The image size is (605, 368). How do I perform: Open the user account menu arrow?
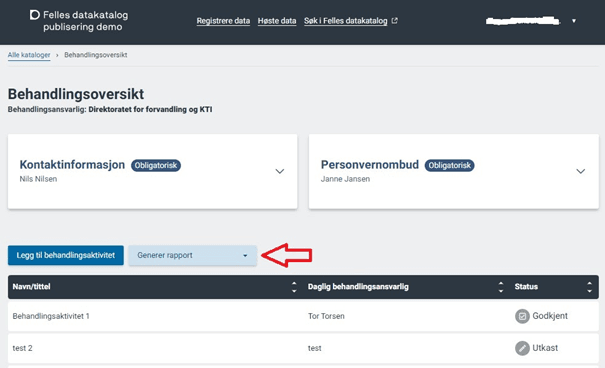[x=574, y=21]
